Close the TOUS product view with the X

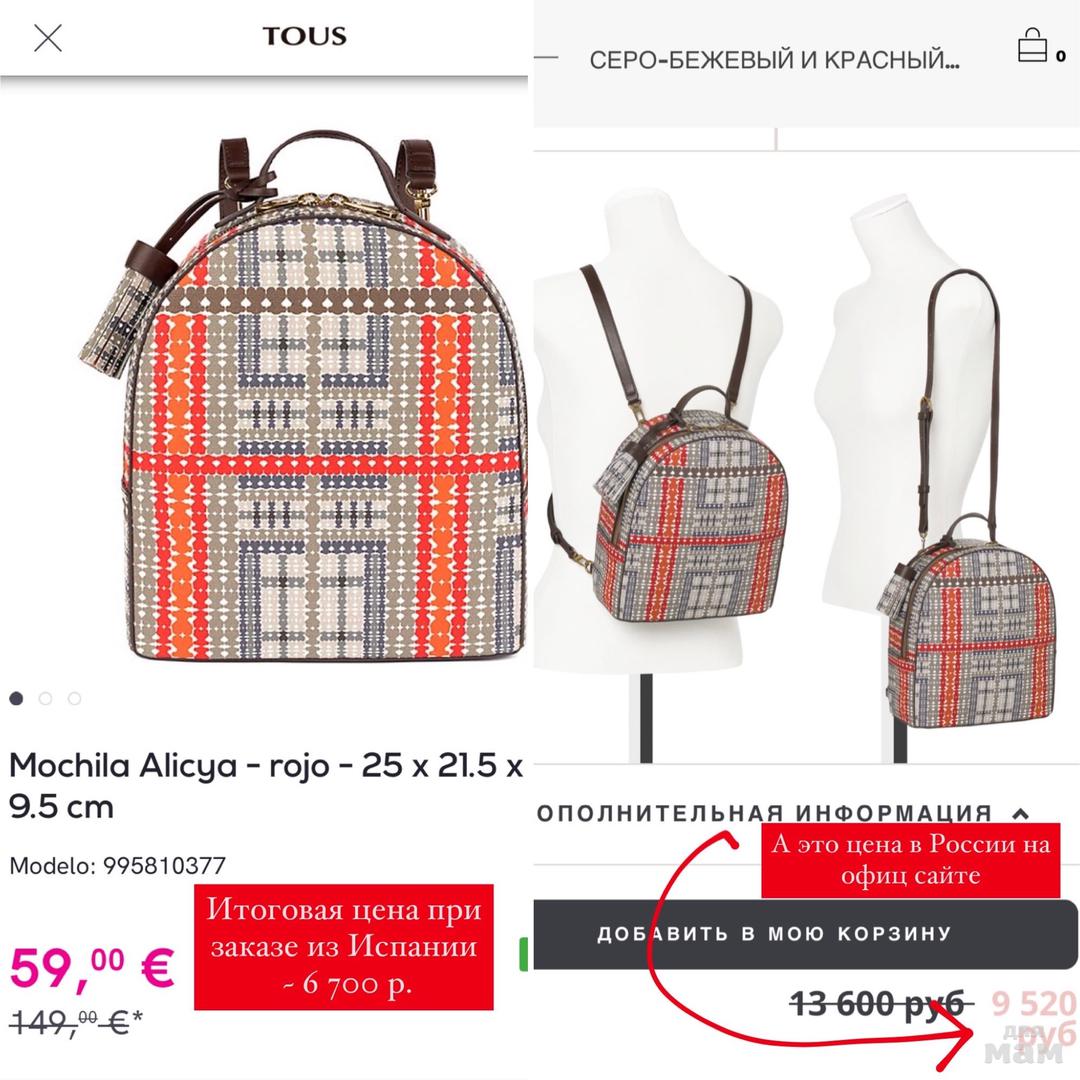pyautogui.click(x=48, y=38)
